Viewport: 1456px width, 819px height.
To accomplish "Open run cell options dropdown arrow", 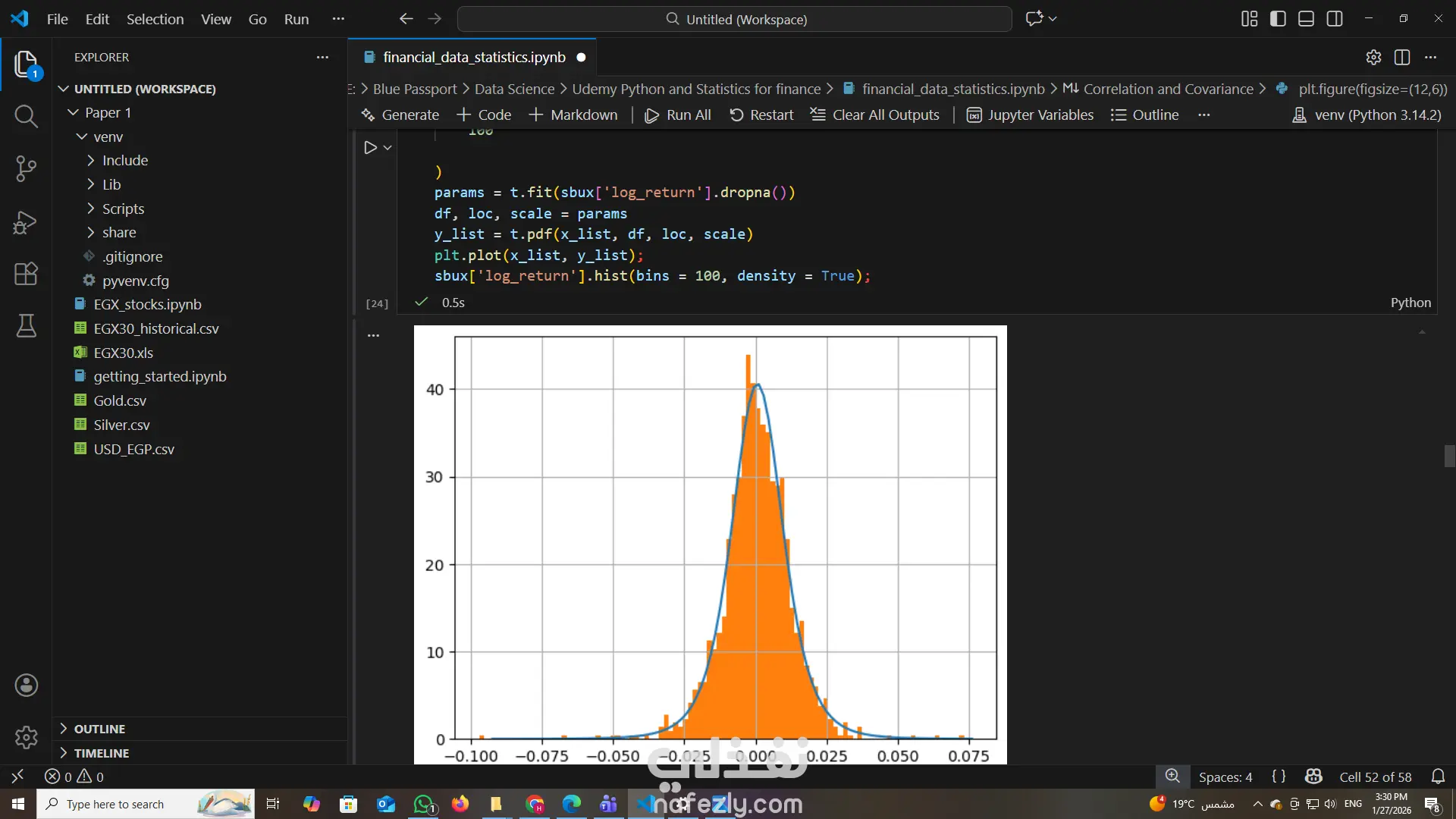I will pyautogui.click(x=388, y=148).
